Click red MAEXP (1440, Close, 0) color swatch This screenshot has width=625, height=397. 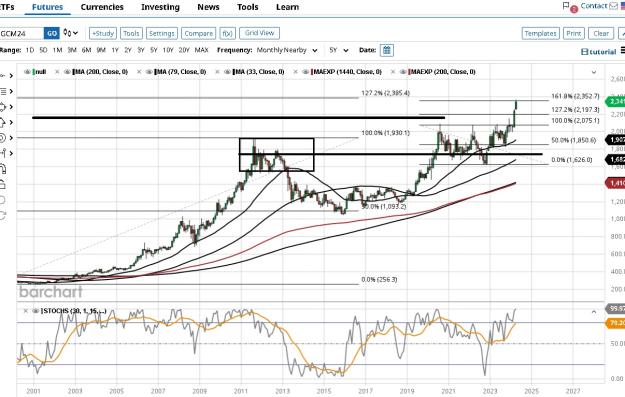pos(312,72)
